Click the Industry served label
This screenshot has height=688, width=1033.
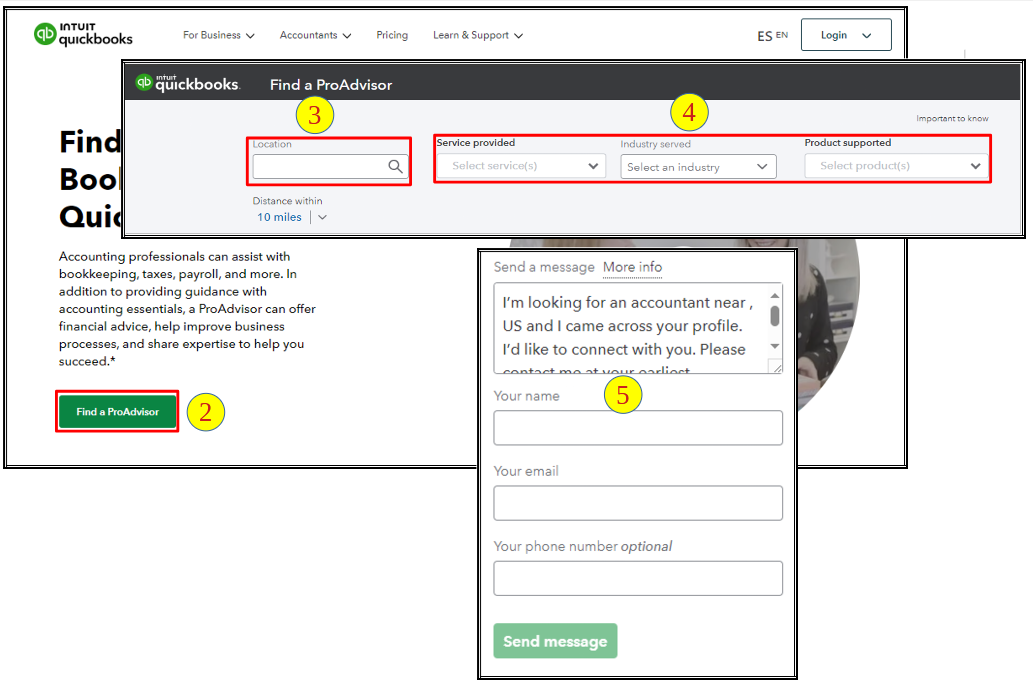(656, 144)
